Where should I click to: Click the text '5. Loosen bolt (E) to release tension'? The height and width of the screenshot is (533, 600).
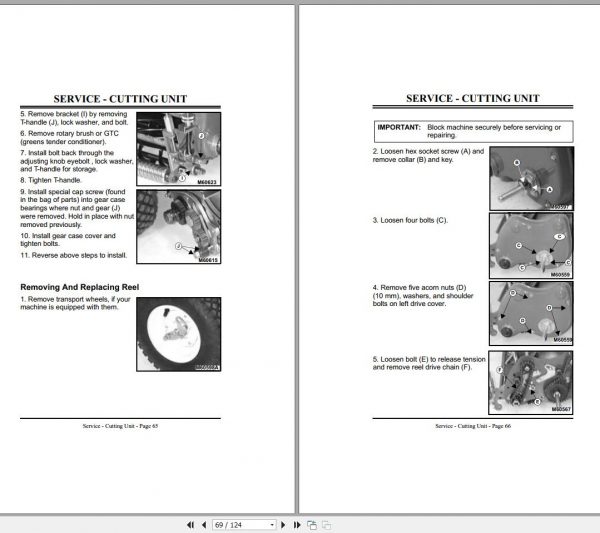pos(429,359)
